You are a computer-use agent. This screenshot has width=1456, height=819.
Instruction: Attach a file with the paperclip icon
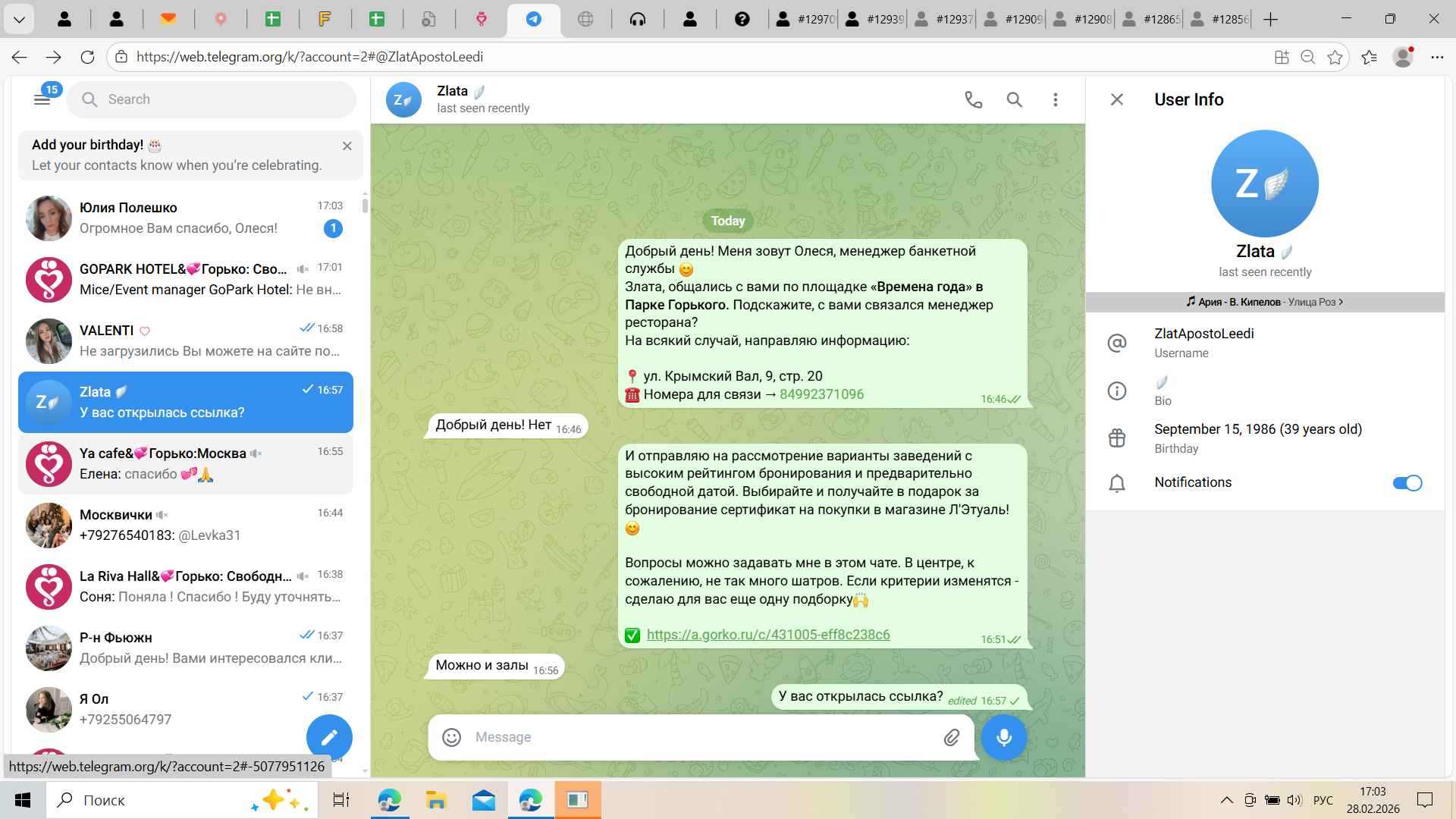(x=951, y=737)
